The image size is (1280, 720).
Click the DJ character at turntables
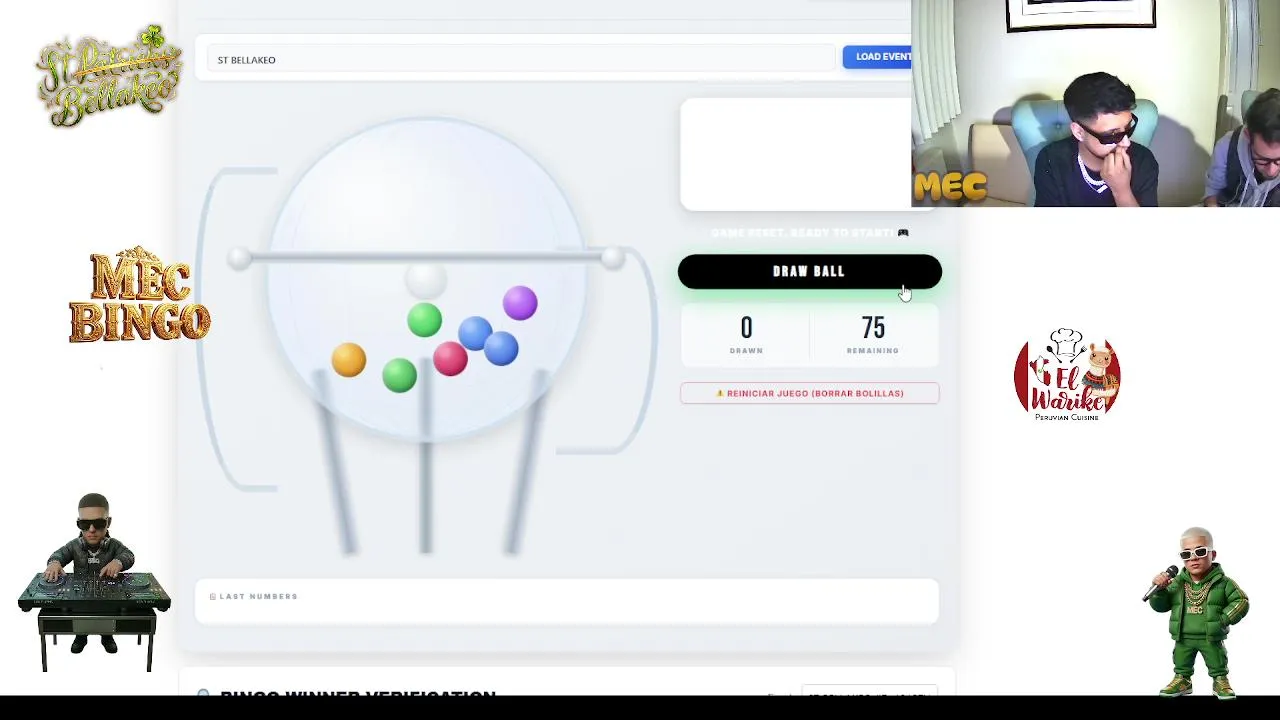point(93,582)
